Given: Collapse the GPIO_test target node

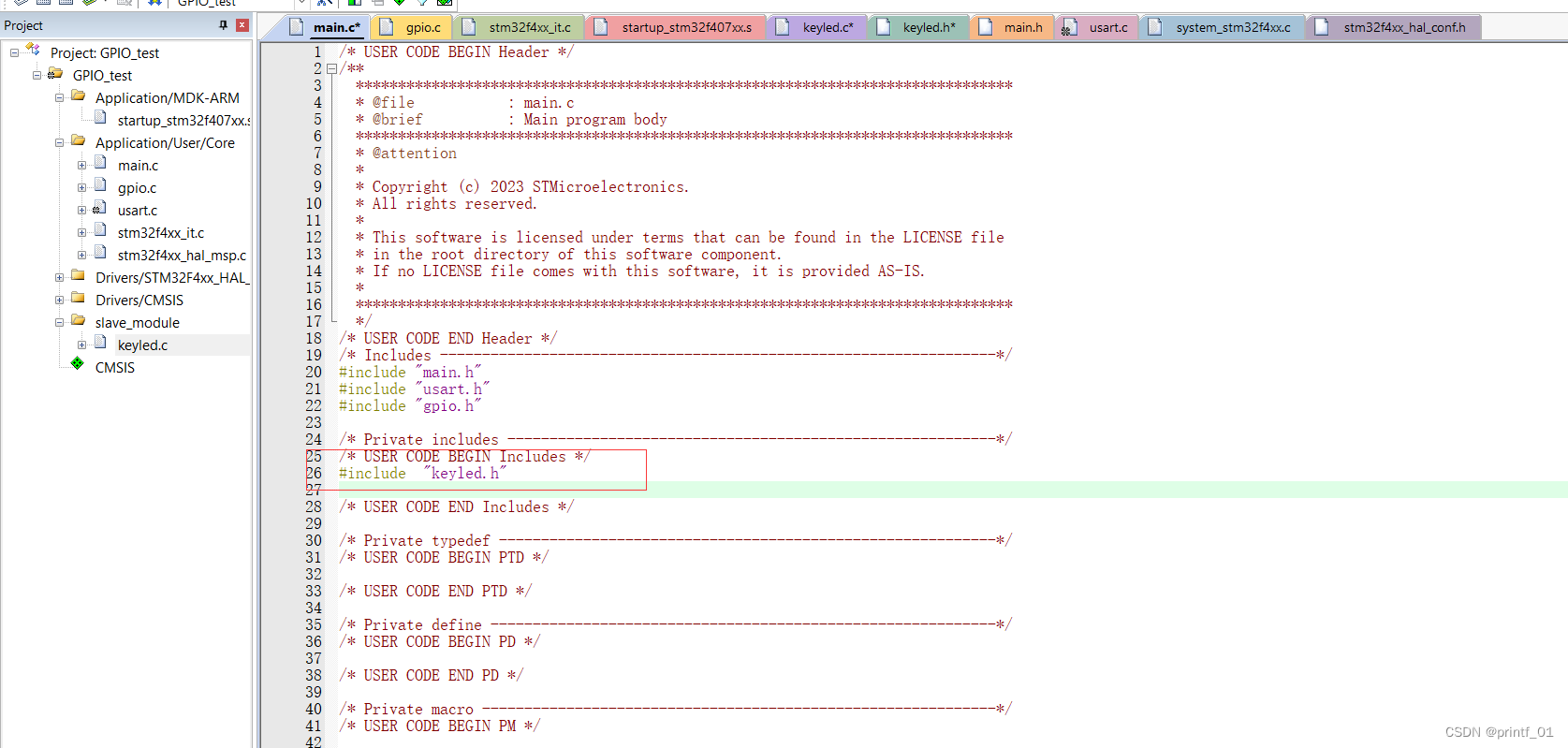Looking at the screenshot, I should pyautogui.click(x=37, y=76).
